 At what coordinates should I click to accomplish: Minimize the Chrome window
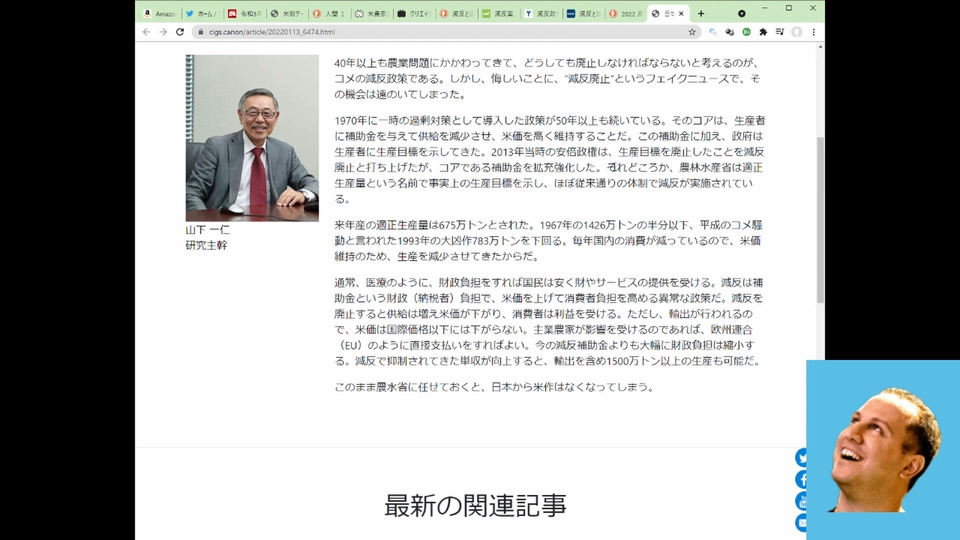765,8
